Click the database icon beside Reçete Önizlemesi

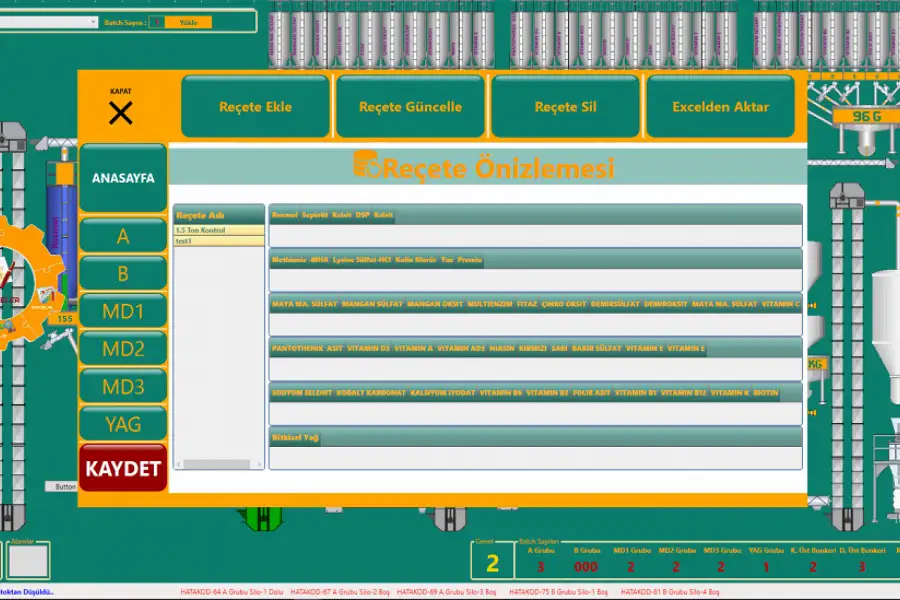coord(368,166)
